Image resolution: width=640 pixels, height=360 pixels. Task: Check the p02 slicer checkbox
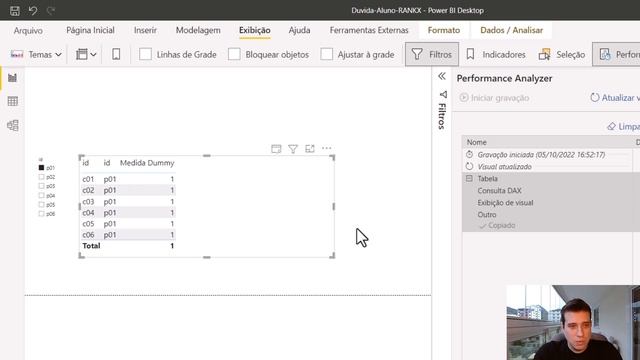41,177
